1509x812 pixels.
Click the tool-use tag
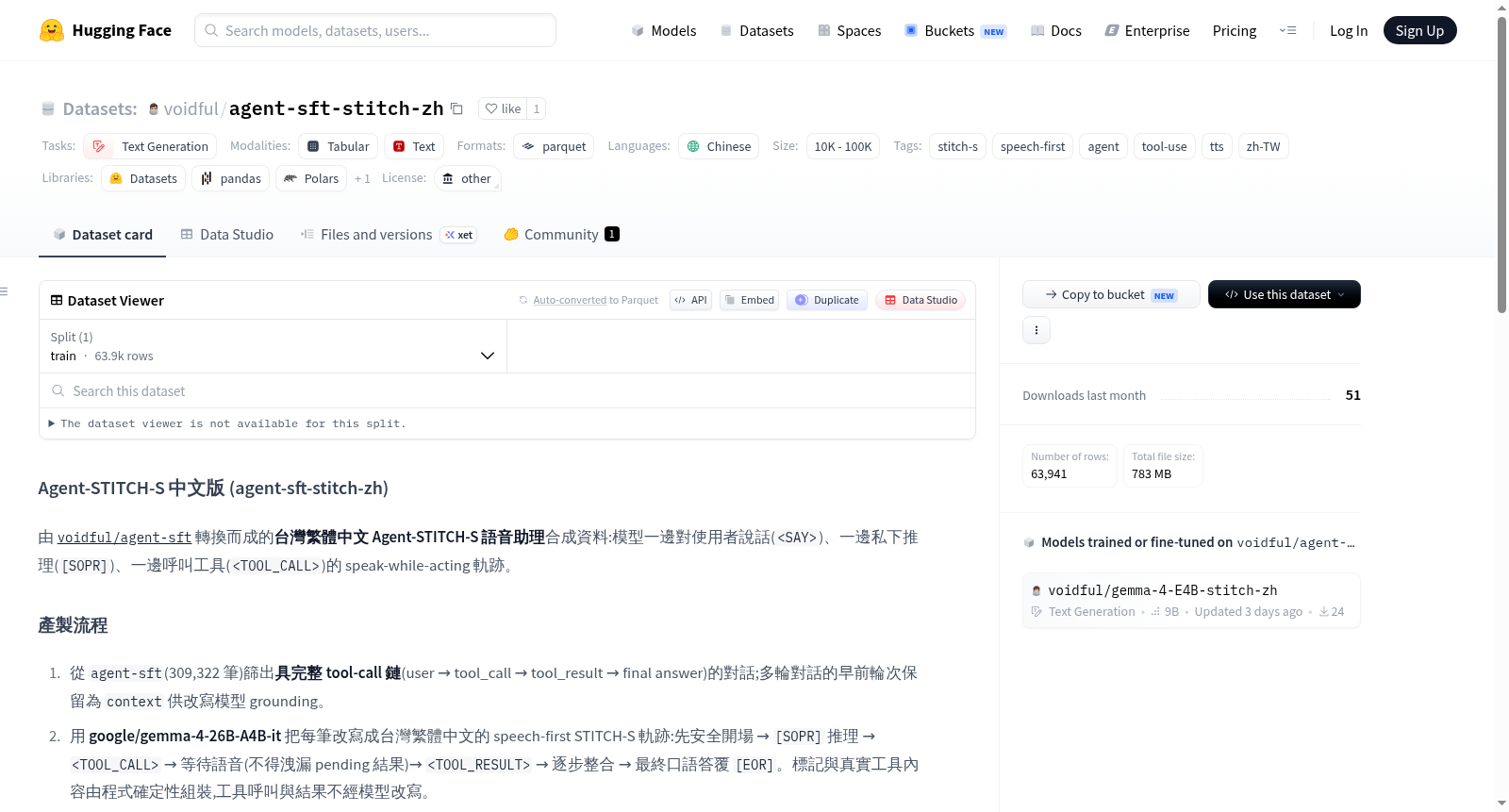tap(1164, 146)
